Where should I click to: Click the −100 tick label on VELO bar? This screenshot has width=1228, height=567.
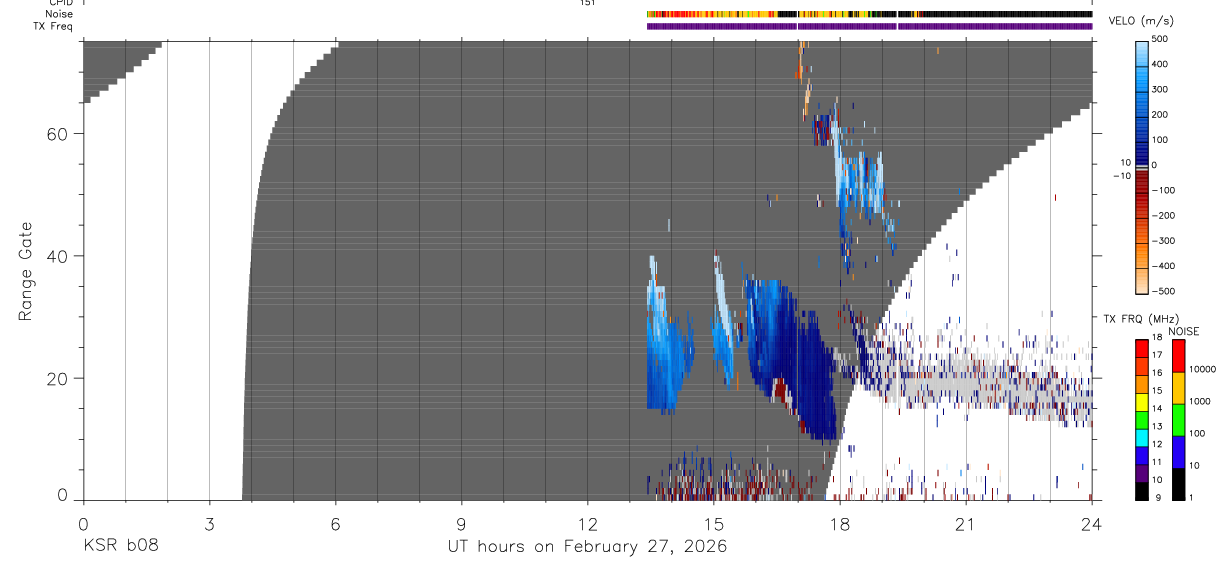[1162, 190]
